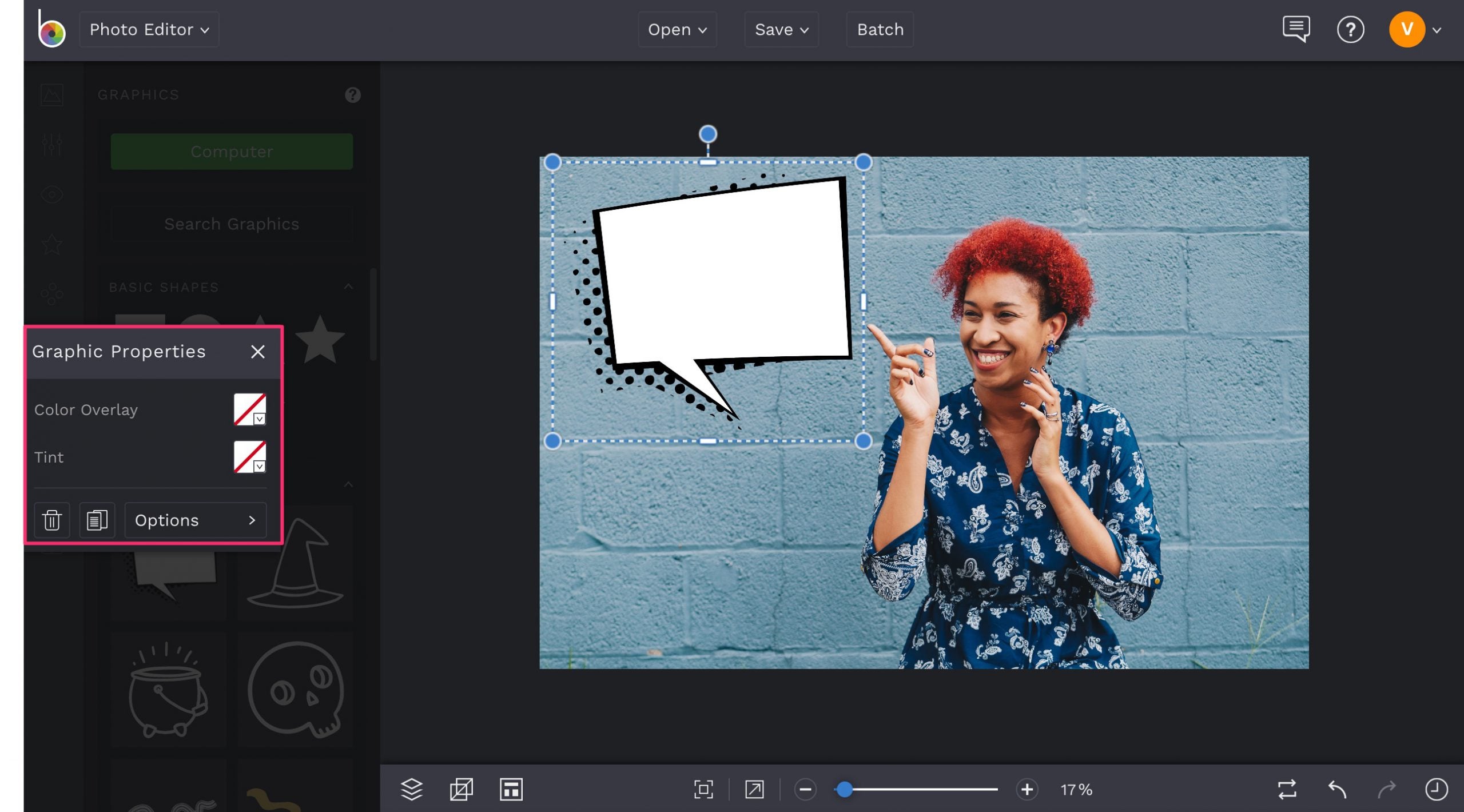The height and width of the screenshot is (812, 1464).
Task: Open the Open menu
Action: pyautogui.click(x=677, y=30)
